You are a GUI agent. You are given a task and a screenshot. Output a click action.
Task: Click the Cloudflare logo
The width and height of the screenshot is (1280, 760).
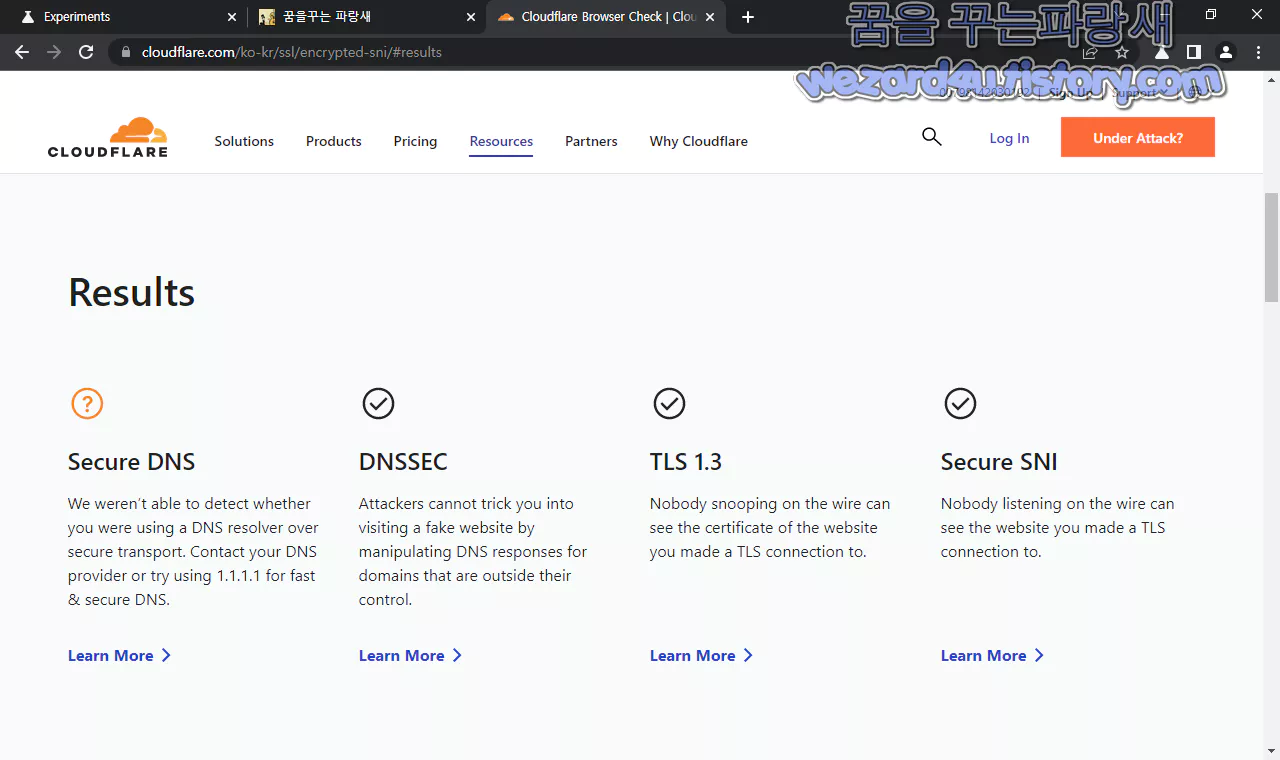[107, 137]
